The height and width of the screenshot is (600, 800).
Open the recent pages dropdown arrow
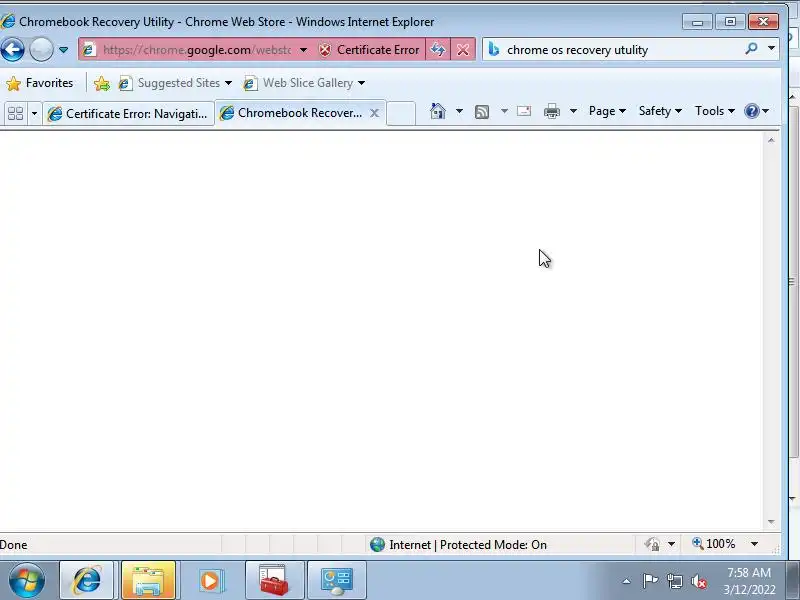(63, 50)
